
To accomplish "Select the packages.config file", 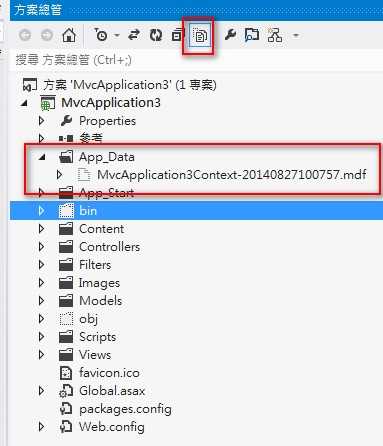I will click(125, 409).
